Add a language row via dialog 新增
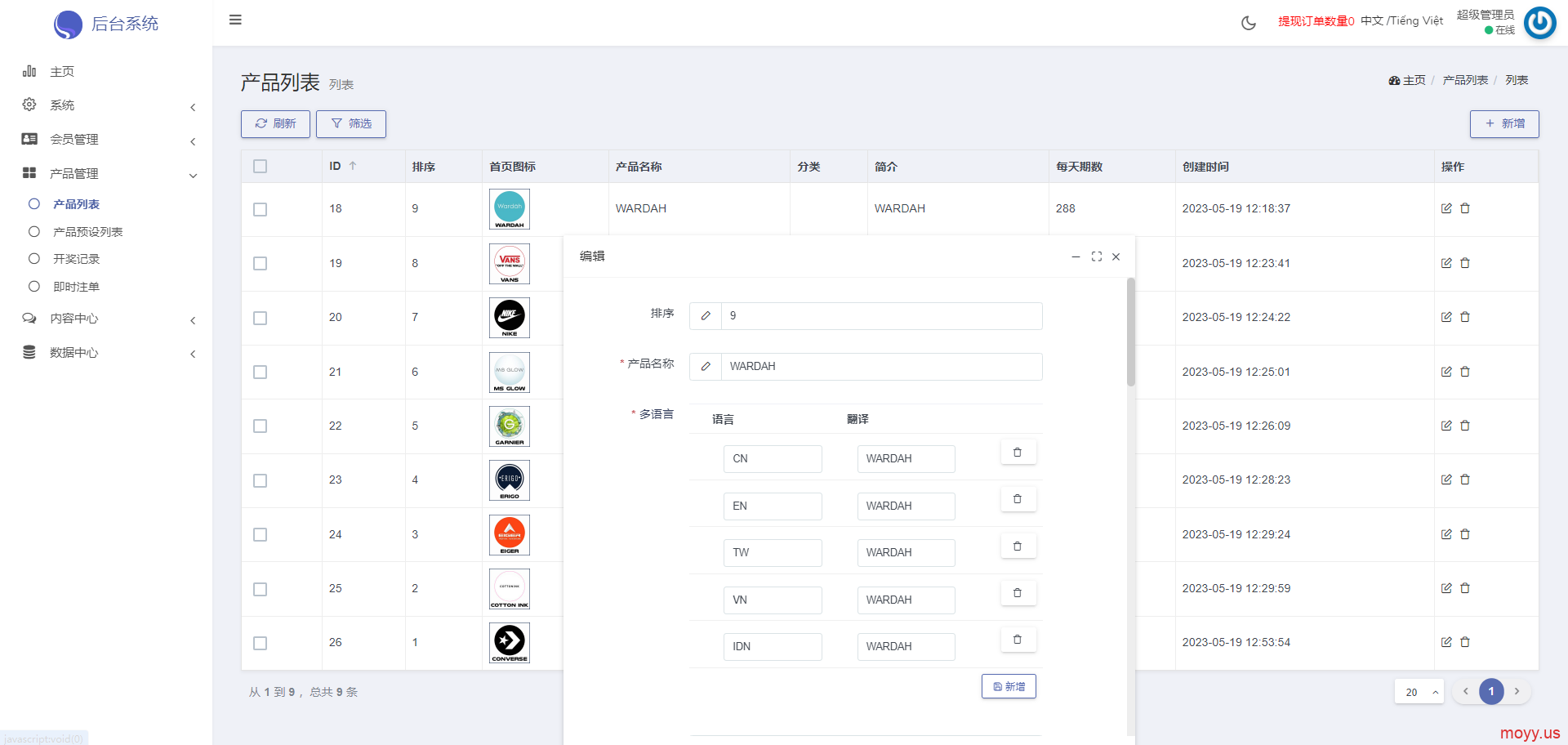The width and height of the screenshot is (1568, 745). pyautogui.click(x=1009, y=687)
